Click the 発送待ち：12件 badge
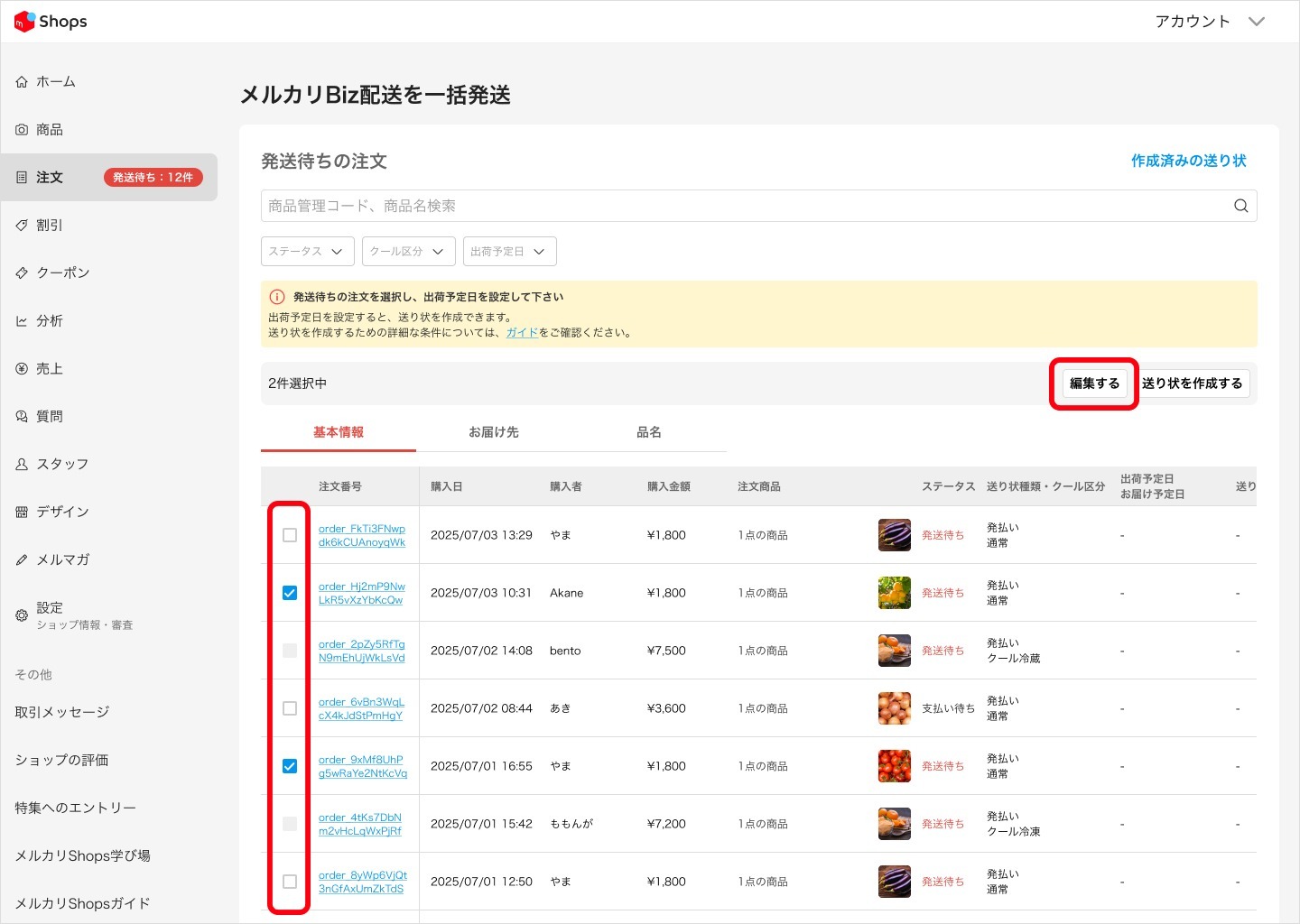Screen dimensions: 1300x924 click(153, 178)
